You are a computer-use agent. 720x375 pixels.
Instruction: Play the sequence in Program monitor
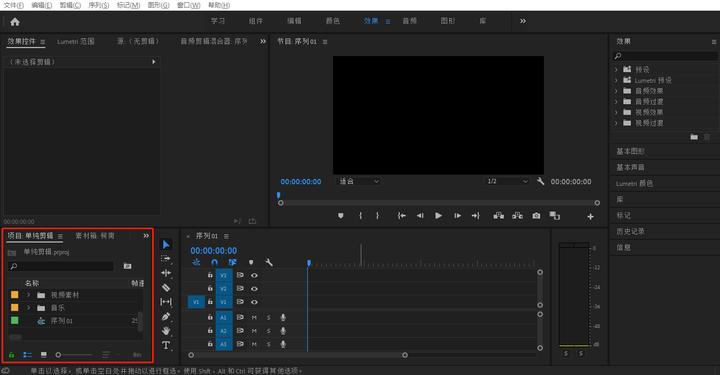click(x=439, y=216)
